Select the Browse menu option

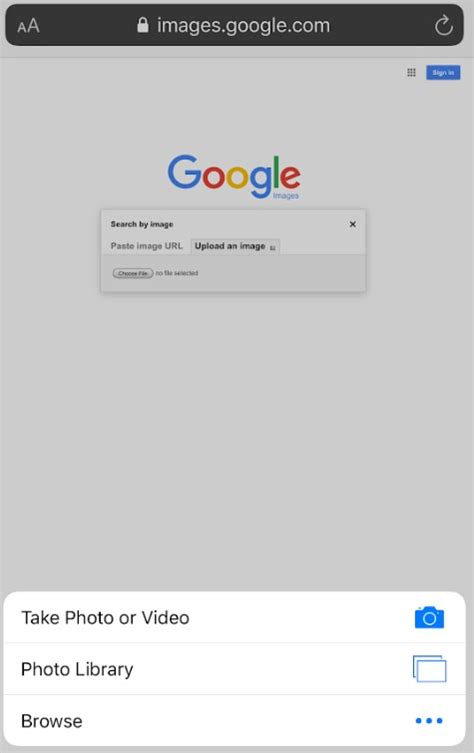(x=234, y=720)
